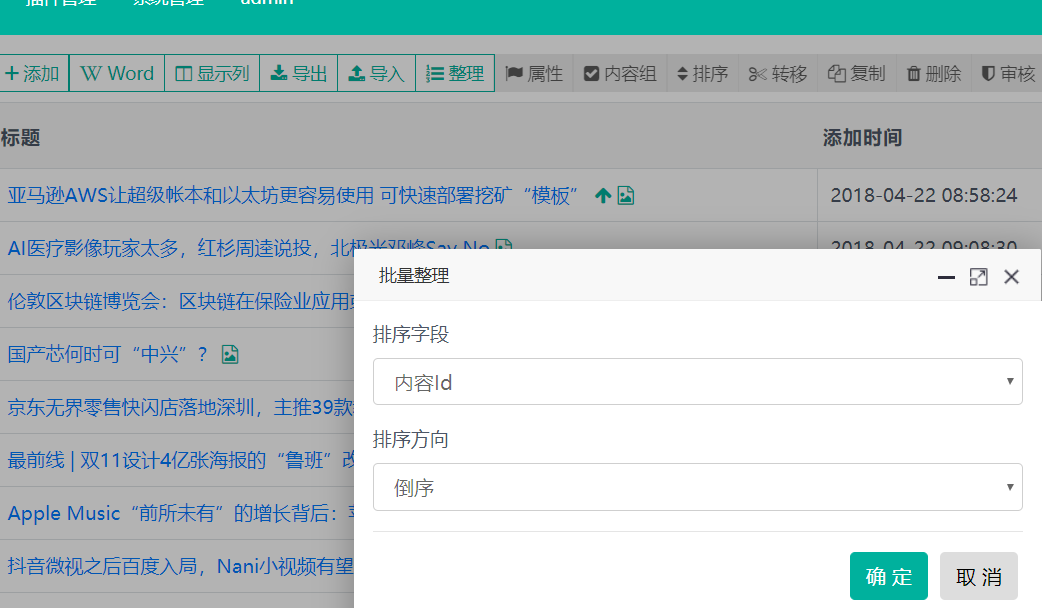The width and height of the screenshot is (1042, 608).
Task: Open the 排序字段 dropdown showing 内容Id
Action: 698,381
